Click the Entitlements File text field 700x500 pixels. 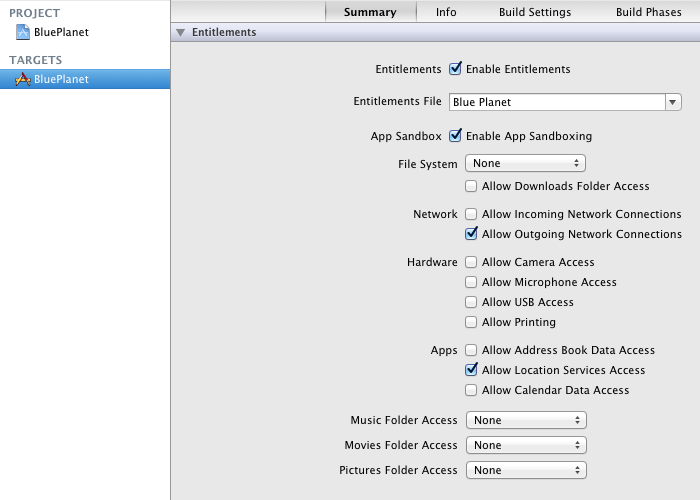[x=556, y=102]
